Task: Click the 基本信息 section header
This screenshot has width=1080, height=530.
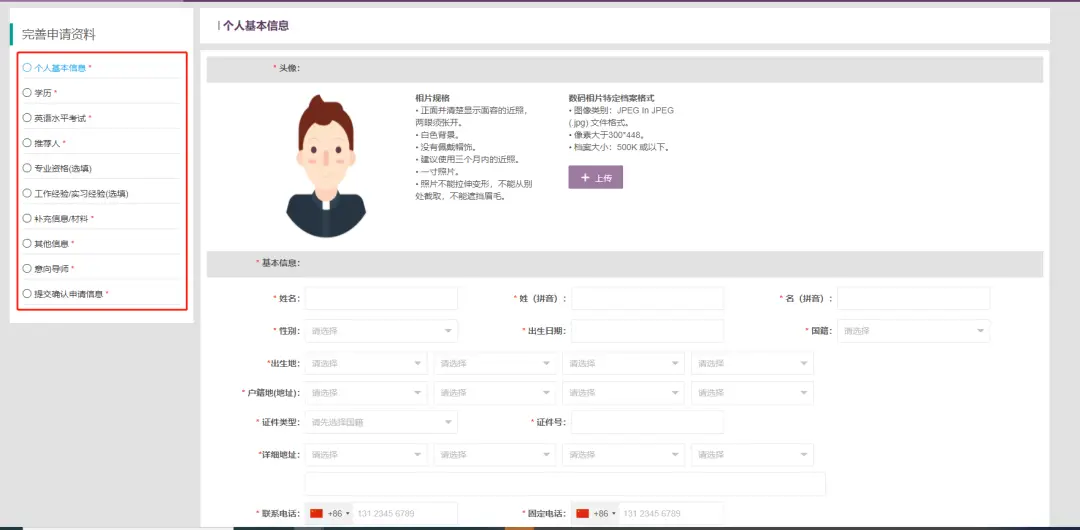Action: pyautogui.click(x=625, y=264)
